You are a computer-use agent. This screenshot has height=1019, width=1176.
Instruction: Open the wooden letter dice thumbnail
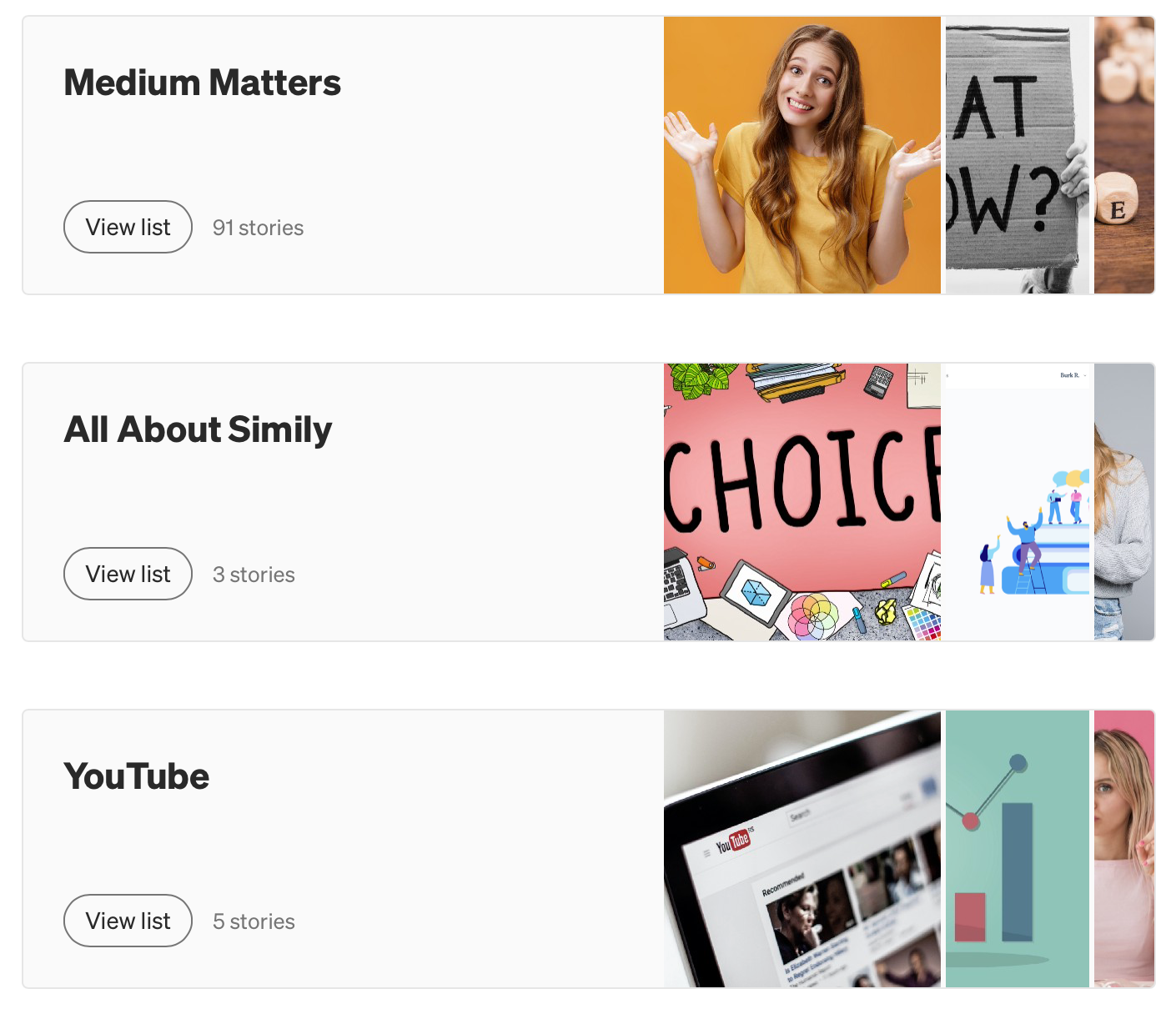click(1124, 155)
